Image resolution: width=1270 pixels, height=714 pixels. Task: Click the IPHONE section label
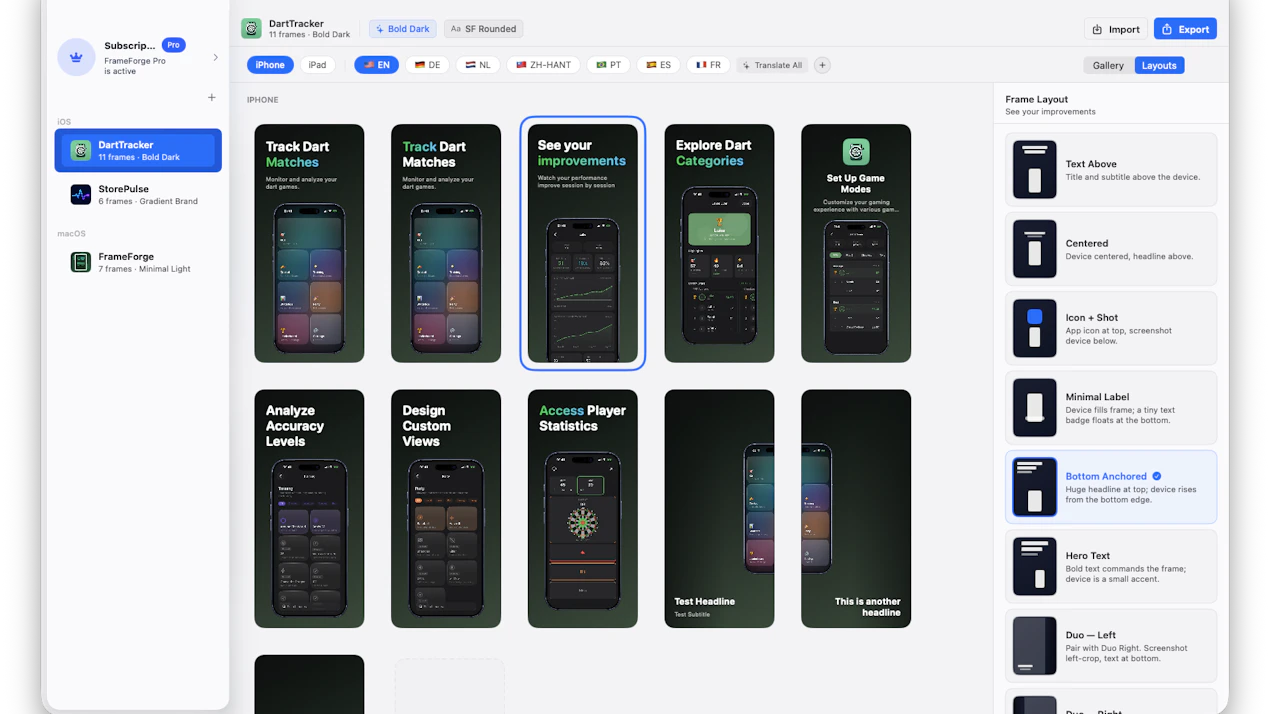[x=263, y=100]
